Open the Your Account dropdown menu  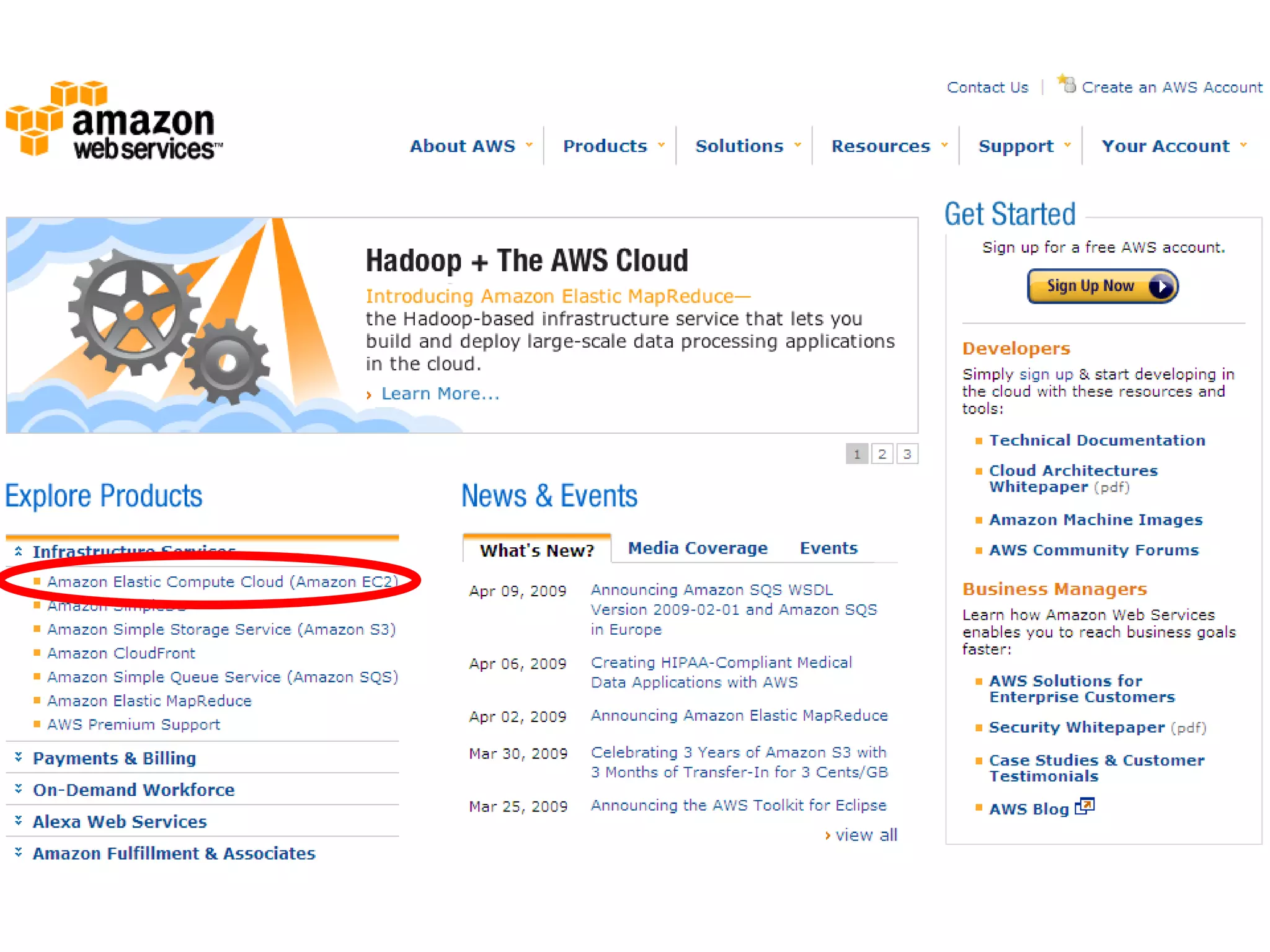click(1174, 146)
